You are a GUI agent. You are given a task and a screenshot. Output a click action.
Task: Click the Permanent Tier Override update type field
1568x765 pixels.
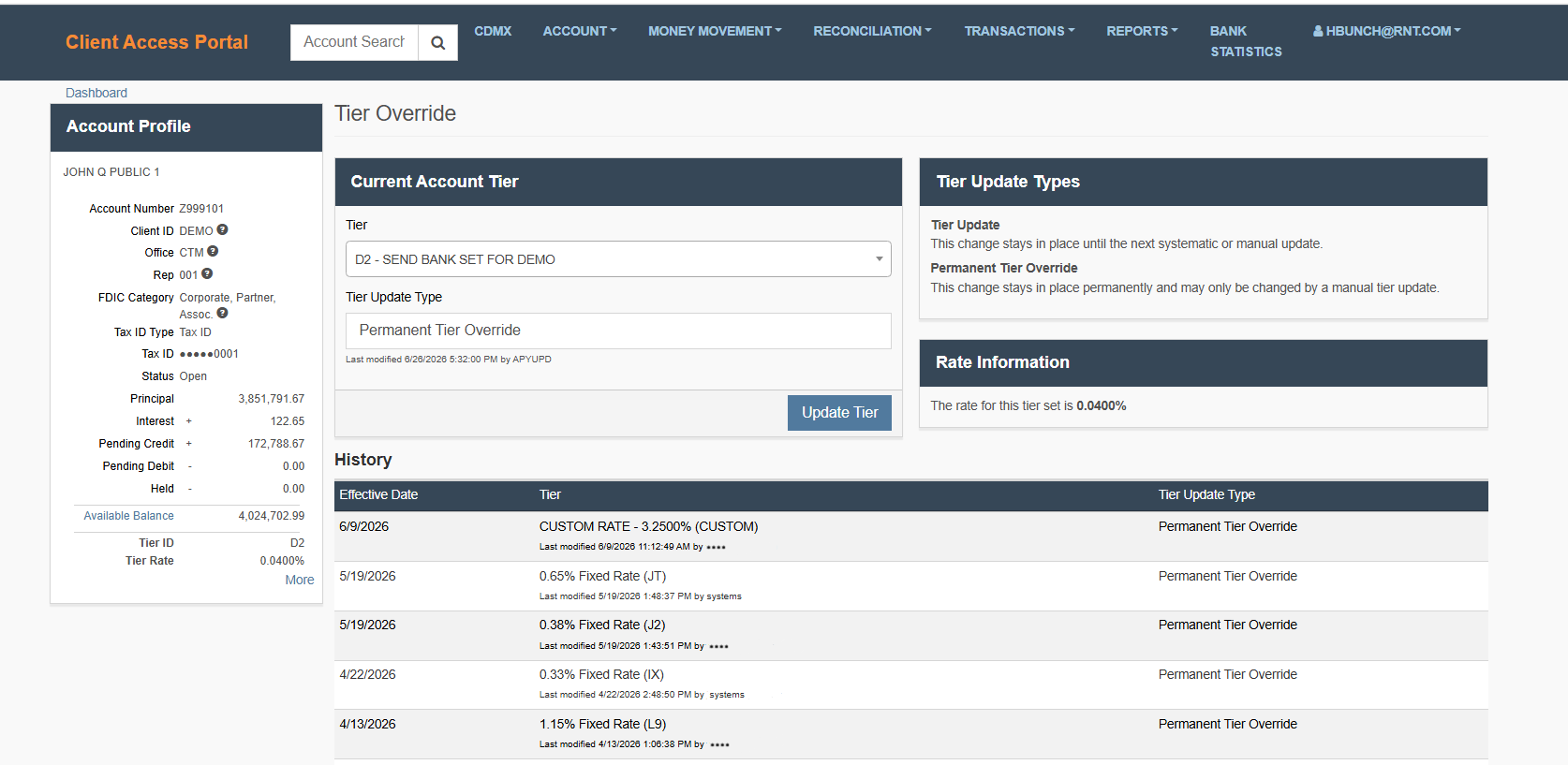click(618, 331)
